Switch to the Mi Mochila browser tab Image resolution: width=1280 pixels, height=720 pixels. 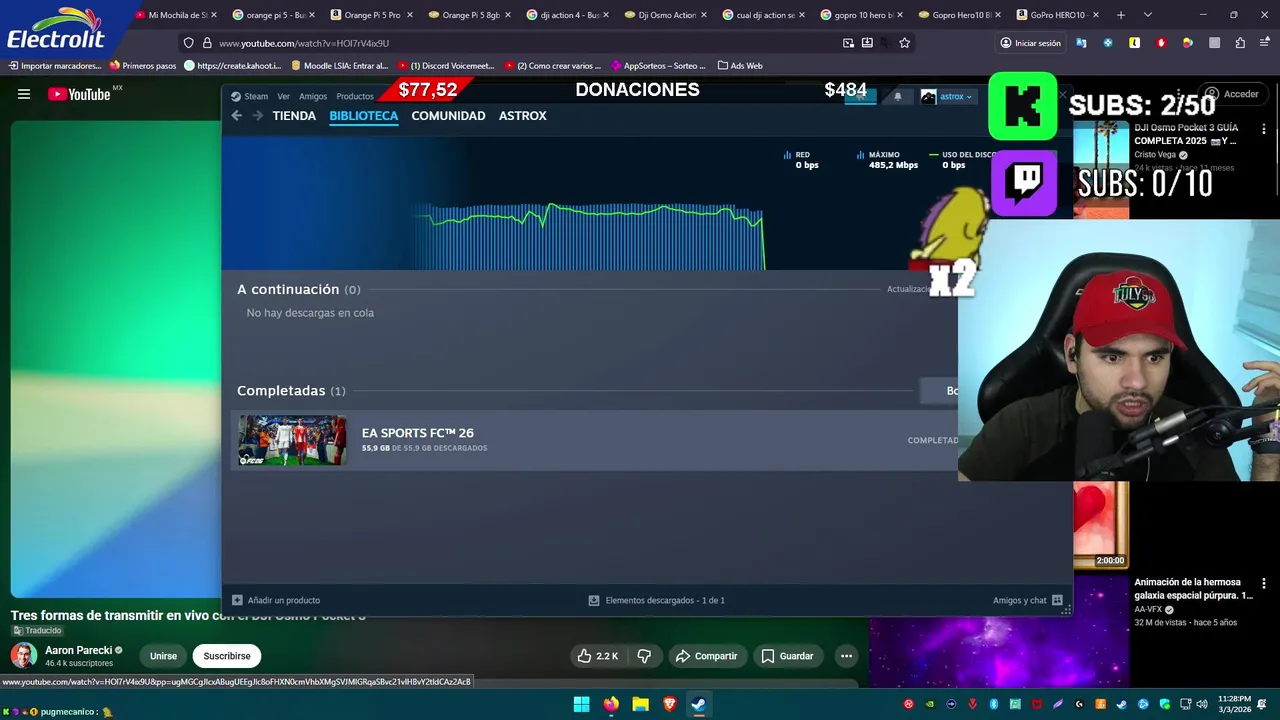(x=176, y=15)
